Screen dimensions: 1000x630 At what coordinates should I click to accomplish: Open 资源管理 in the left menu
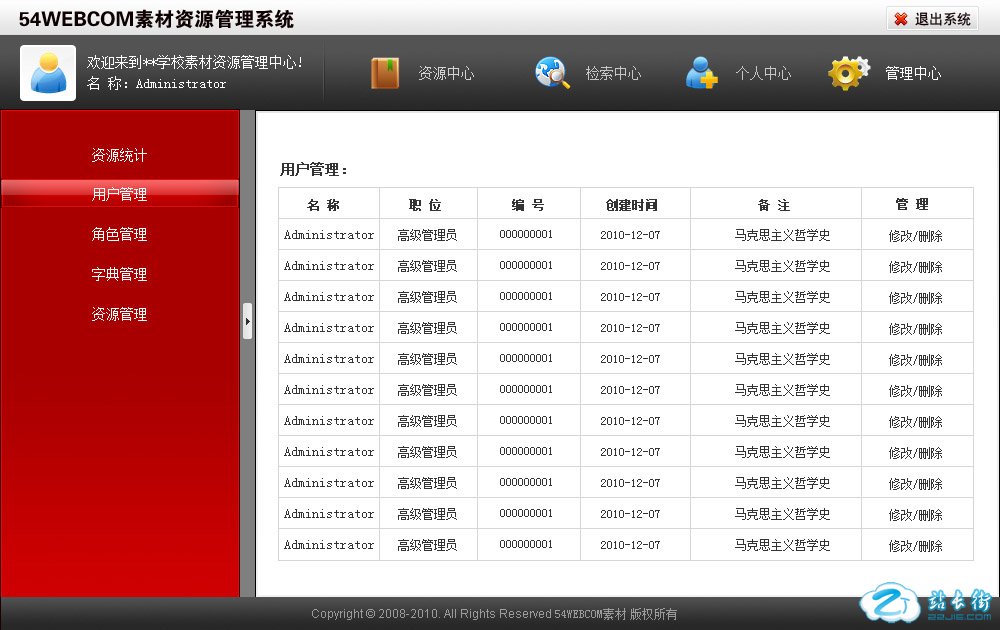119,314
